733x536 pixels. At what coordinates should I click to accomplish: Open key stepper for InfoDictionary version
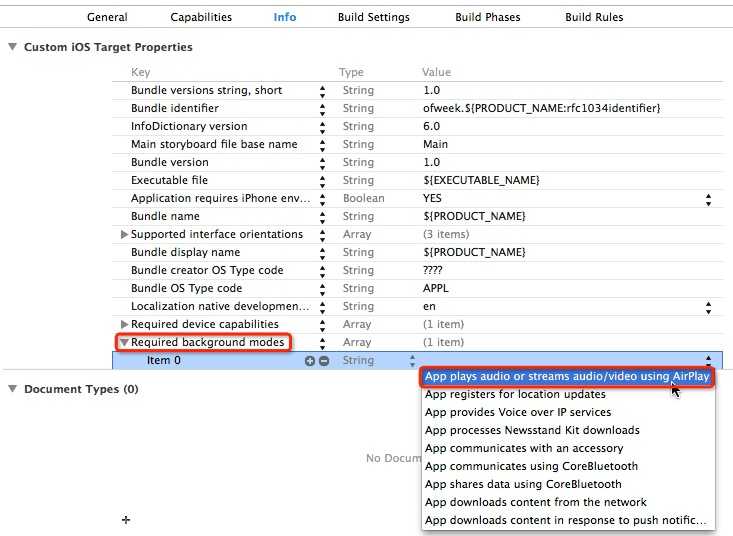coord(323,127)
